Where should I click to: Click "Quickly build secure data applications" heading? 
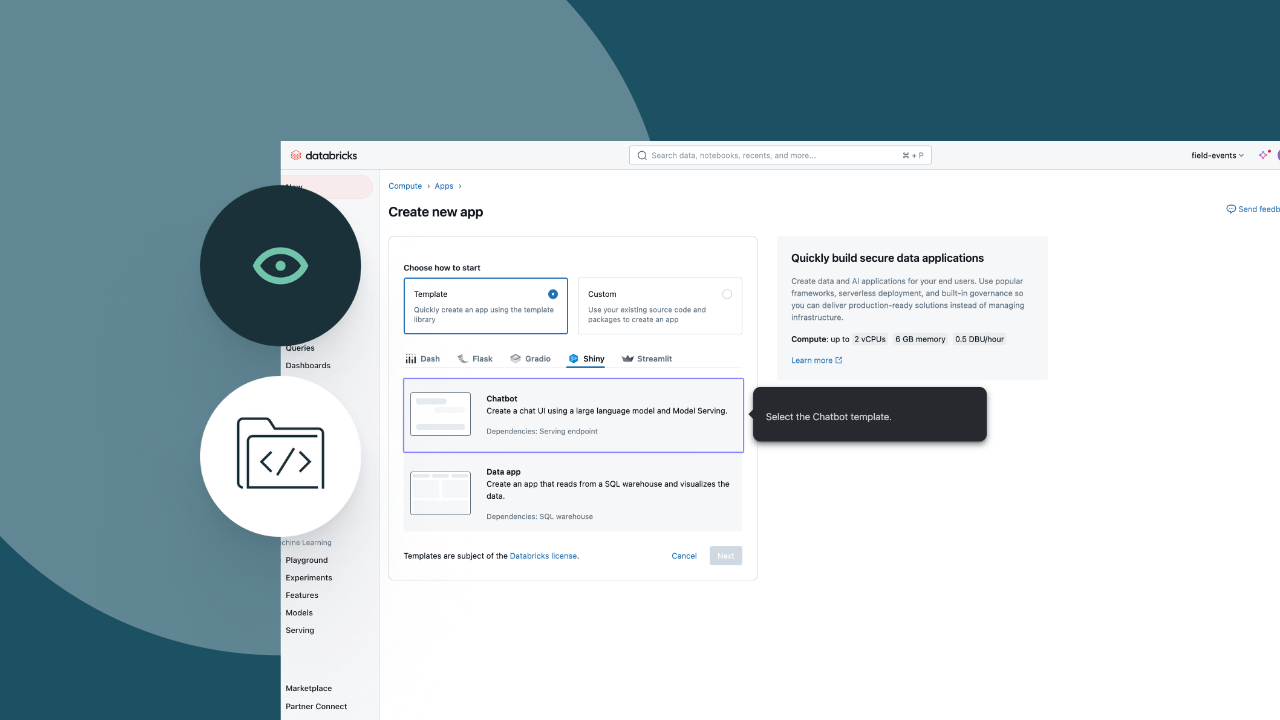[888, 258]
